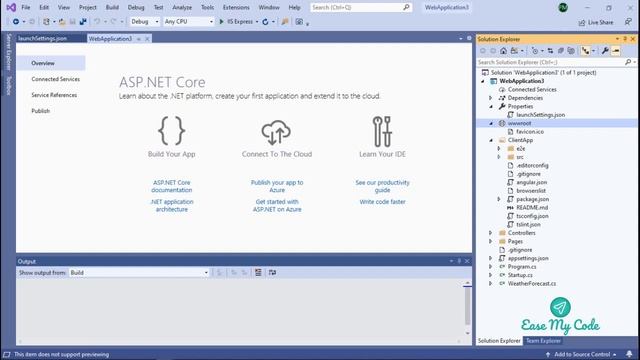
Task: Click the Open File toolbar icon
Action: coord(62,22)
